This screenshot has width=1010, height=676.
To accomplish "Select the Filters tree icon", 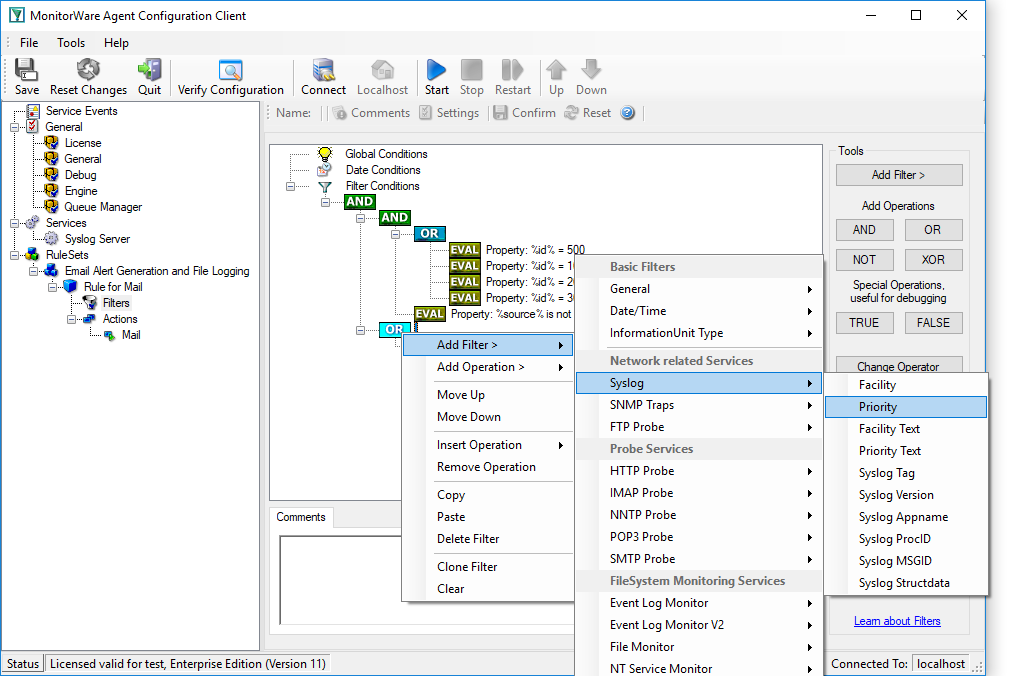I will click(90, 303).
